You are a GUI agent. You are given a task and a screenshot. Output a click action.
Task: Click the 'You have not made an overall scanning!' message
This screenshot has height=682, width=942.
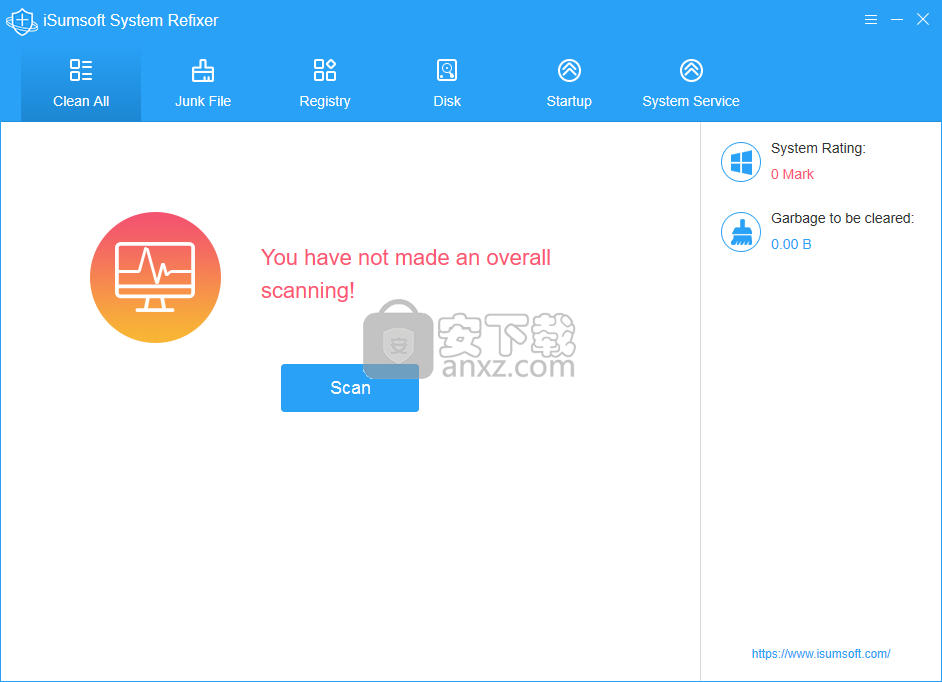coord(406,274)
